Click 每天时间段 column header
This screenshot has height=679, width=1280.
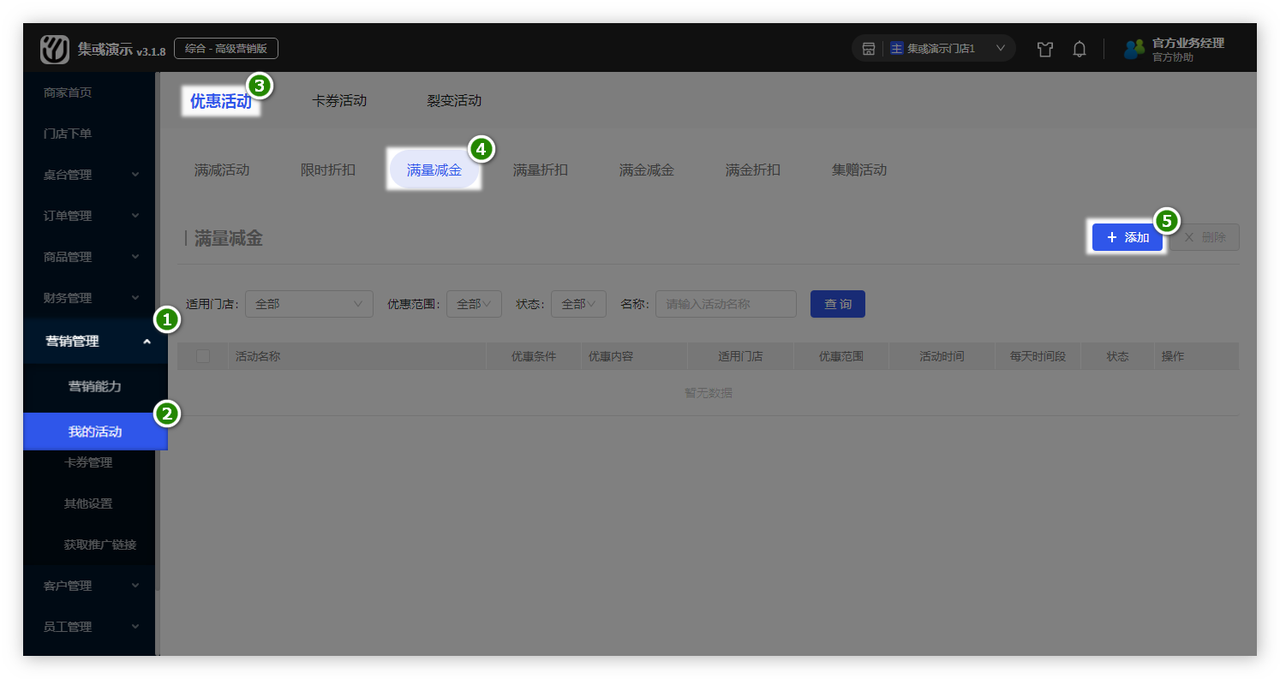pos(1038,356)
